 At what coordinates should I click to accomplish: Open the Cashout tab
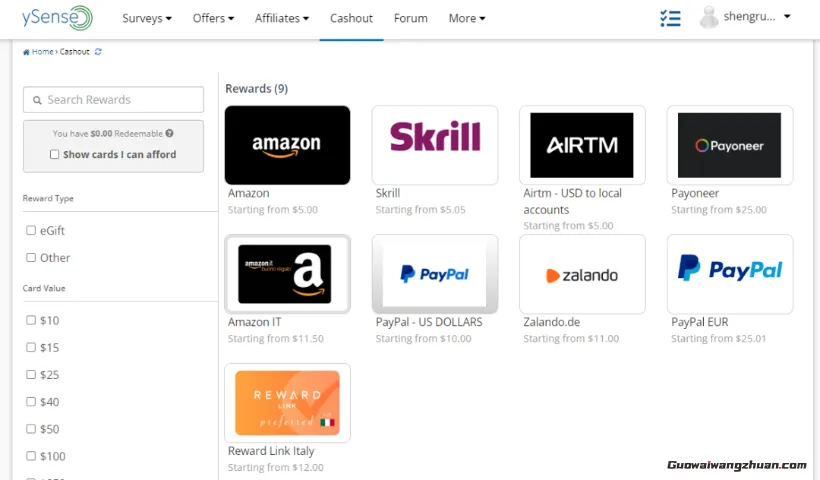[351, 18]
